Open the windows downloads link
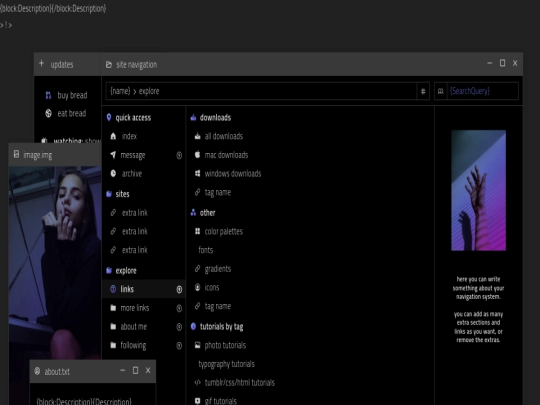The width and height of the screenshot is (540, 405). coord(233,173)
